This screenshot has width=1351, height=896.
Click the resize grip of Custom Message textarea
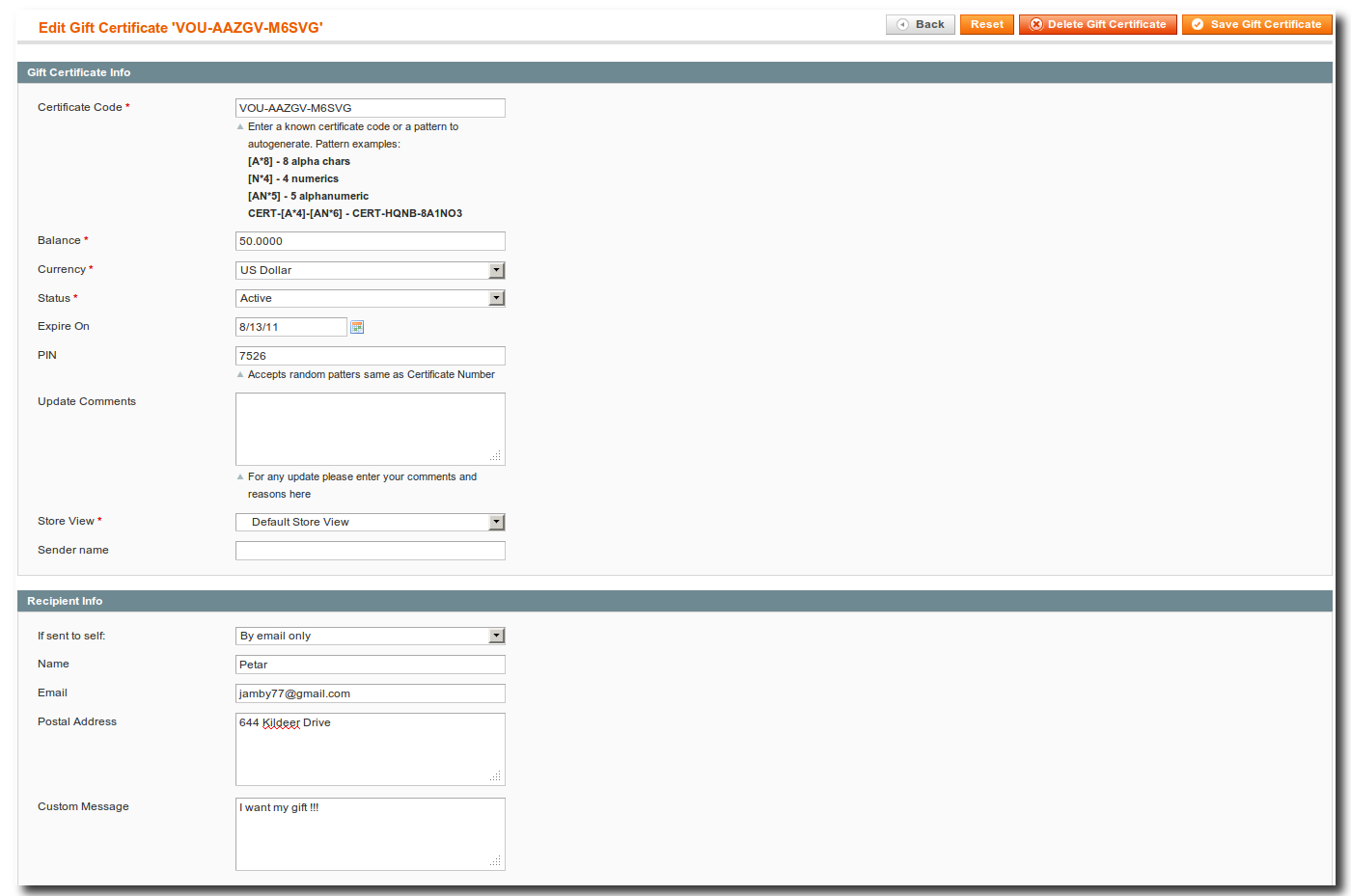496,861
